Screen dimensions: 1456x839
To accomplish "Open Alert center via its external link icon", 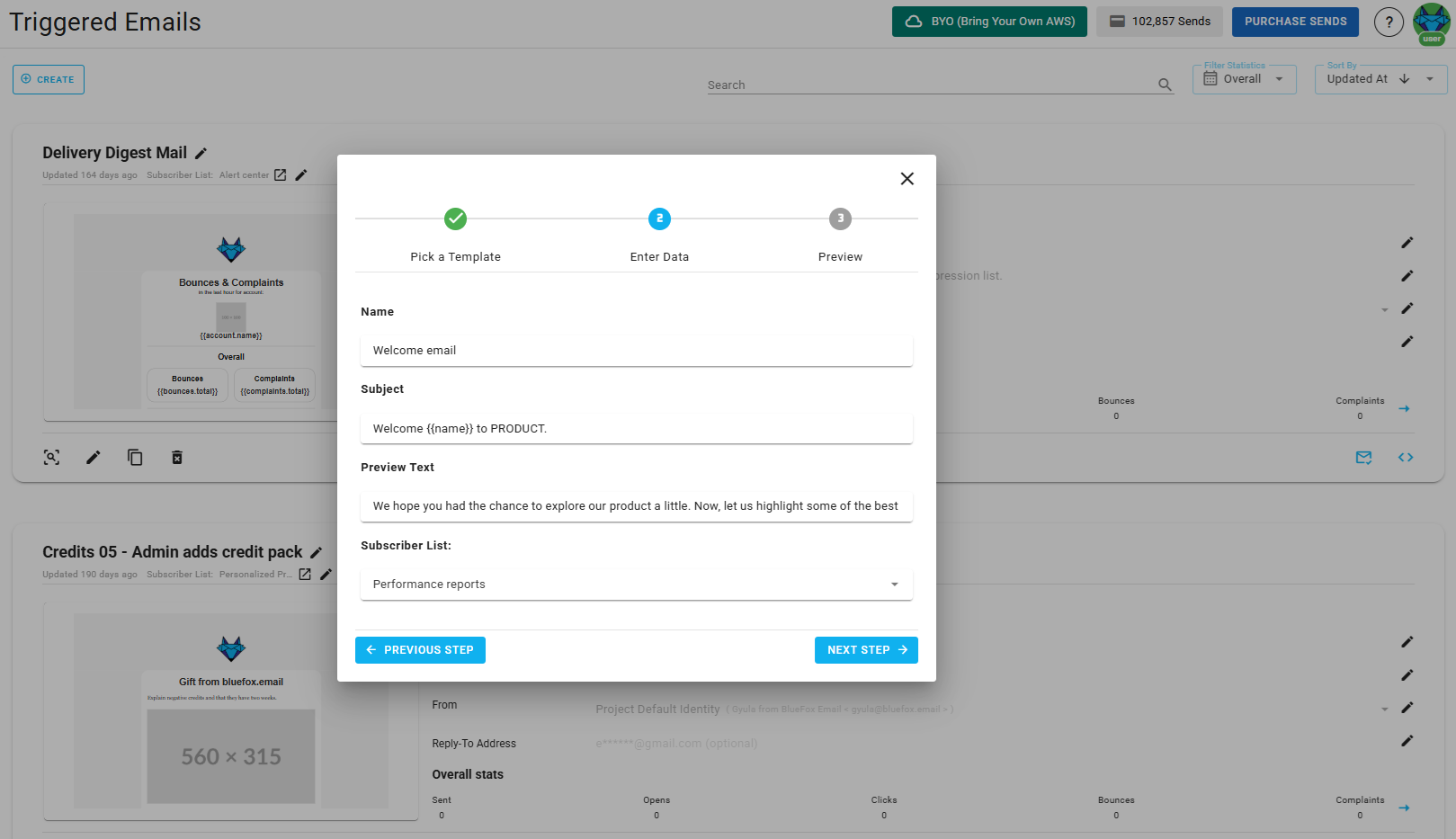I will 280,174.
